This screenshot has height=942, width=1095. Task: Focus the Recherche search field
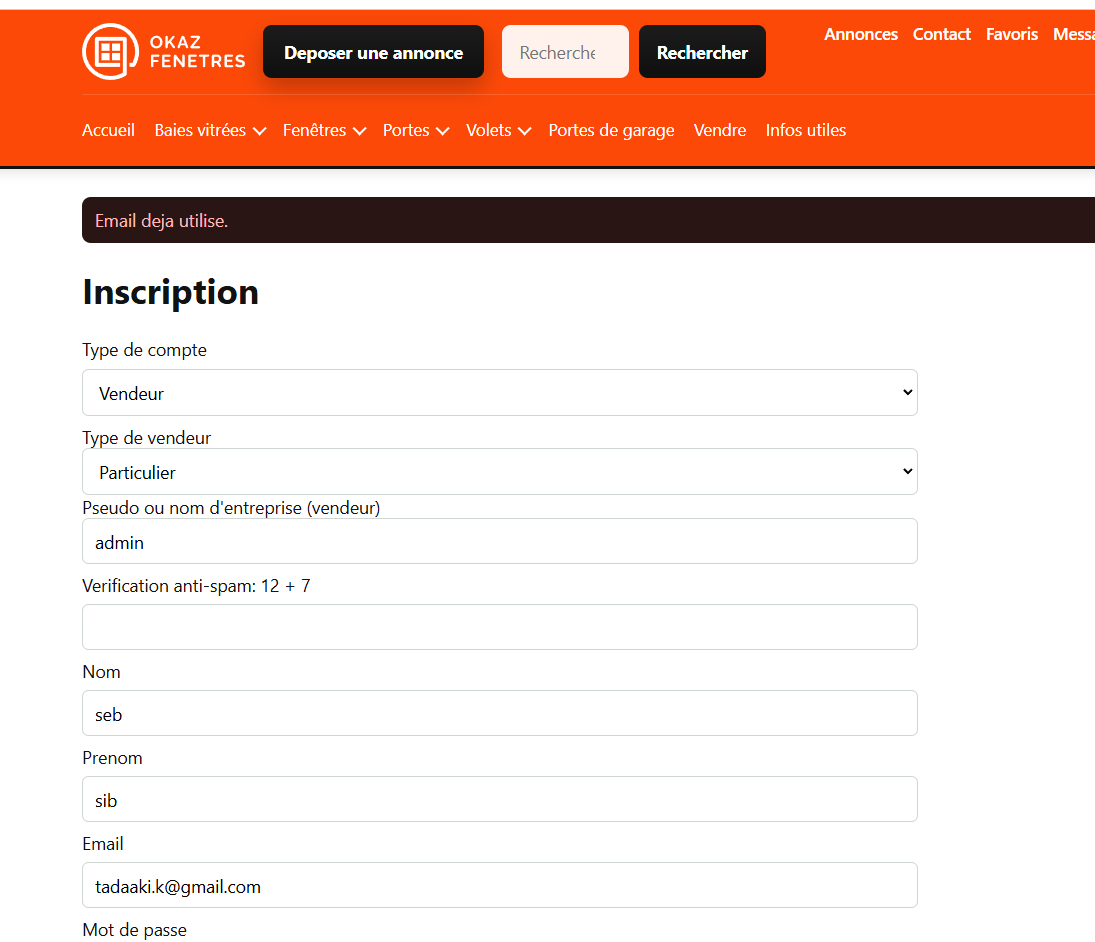(x=565, y=52)
